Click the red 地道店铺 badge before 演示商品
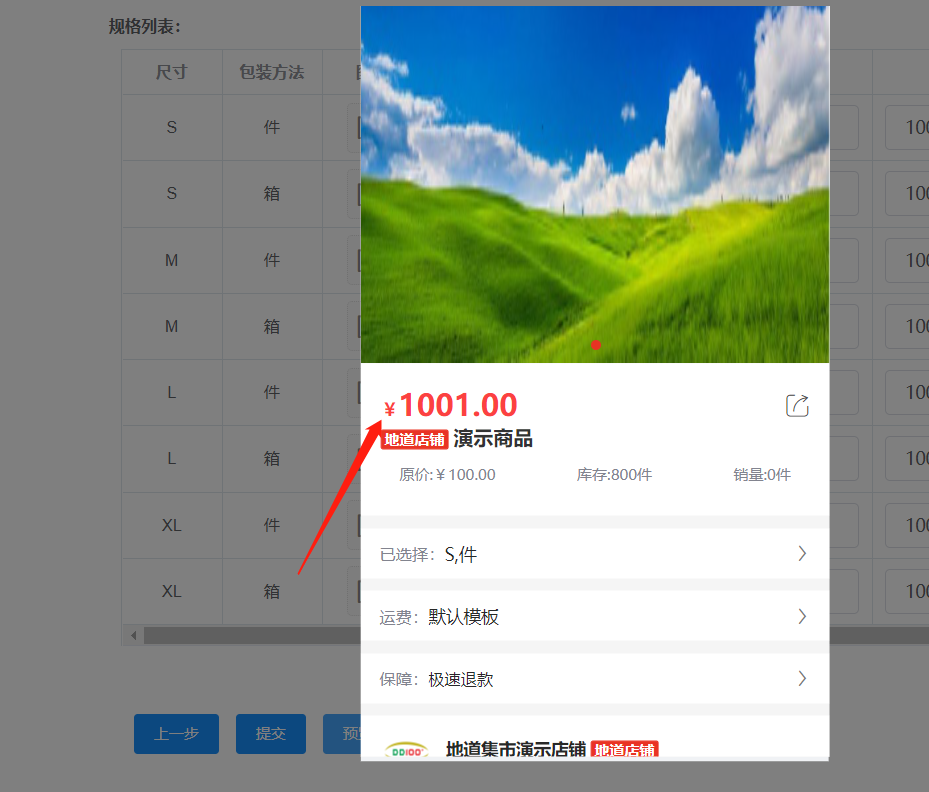The width and height of the screenshot is (929, 792). (x=414, y=440)
